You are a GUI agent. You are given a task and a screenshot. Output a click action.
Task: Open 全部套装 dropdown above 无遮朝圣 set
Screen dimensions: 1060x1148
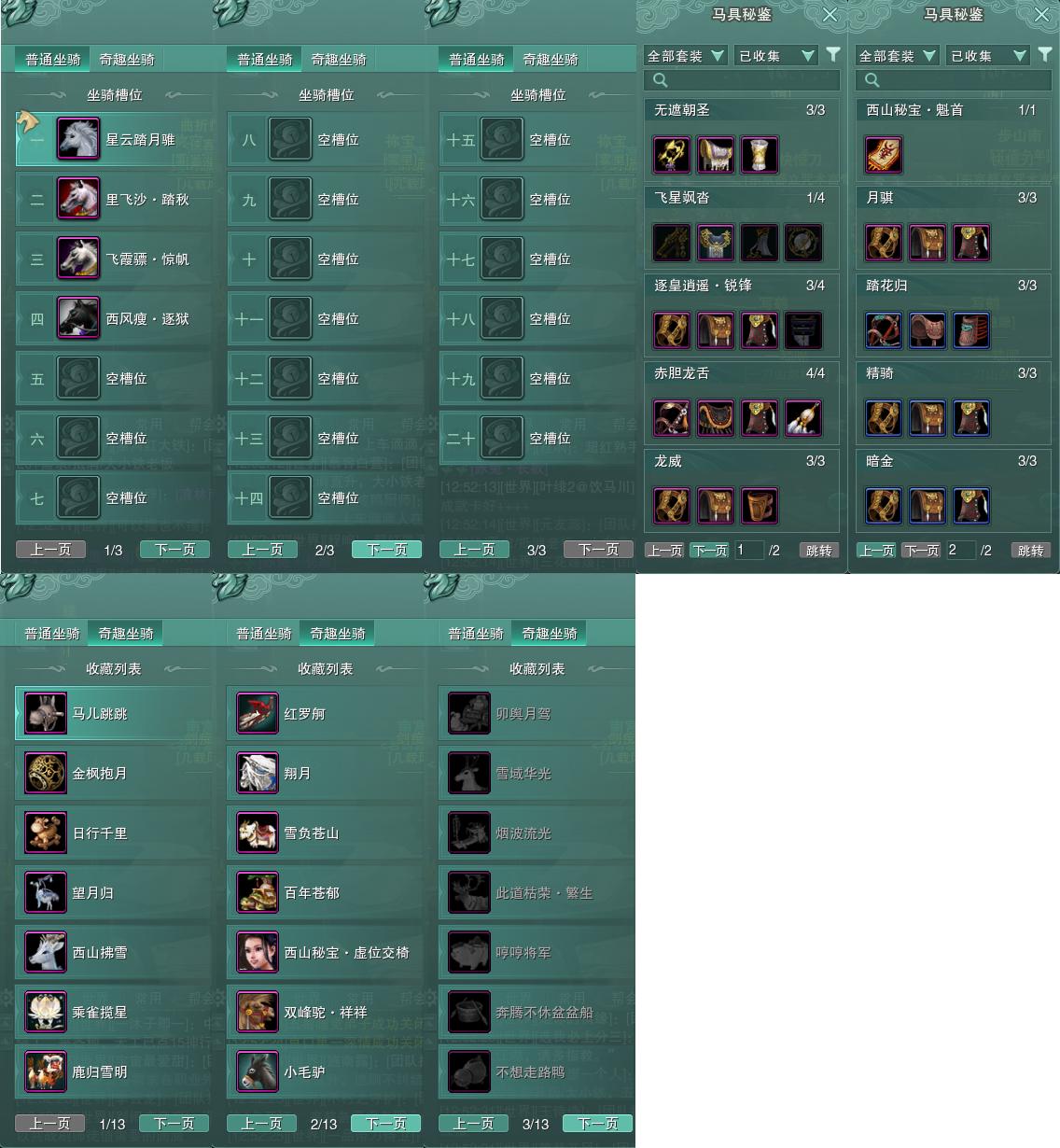pyautogui.click(x=686, y=56)
